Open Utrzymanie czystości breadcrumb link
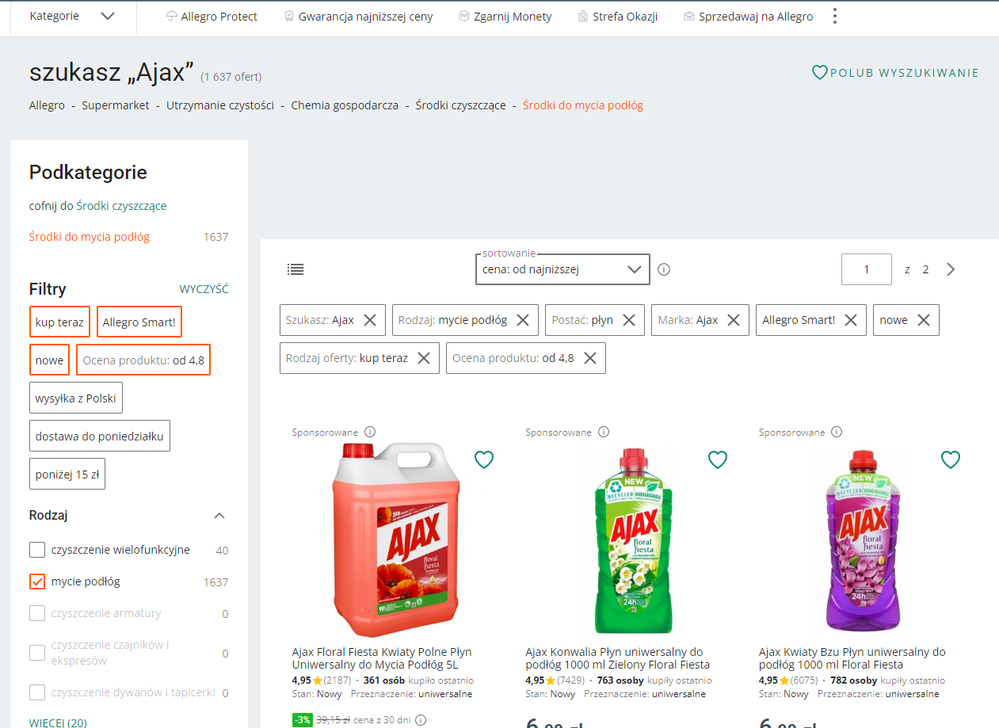This screenshot has height=728, width=999. click(220, 105)
